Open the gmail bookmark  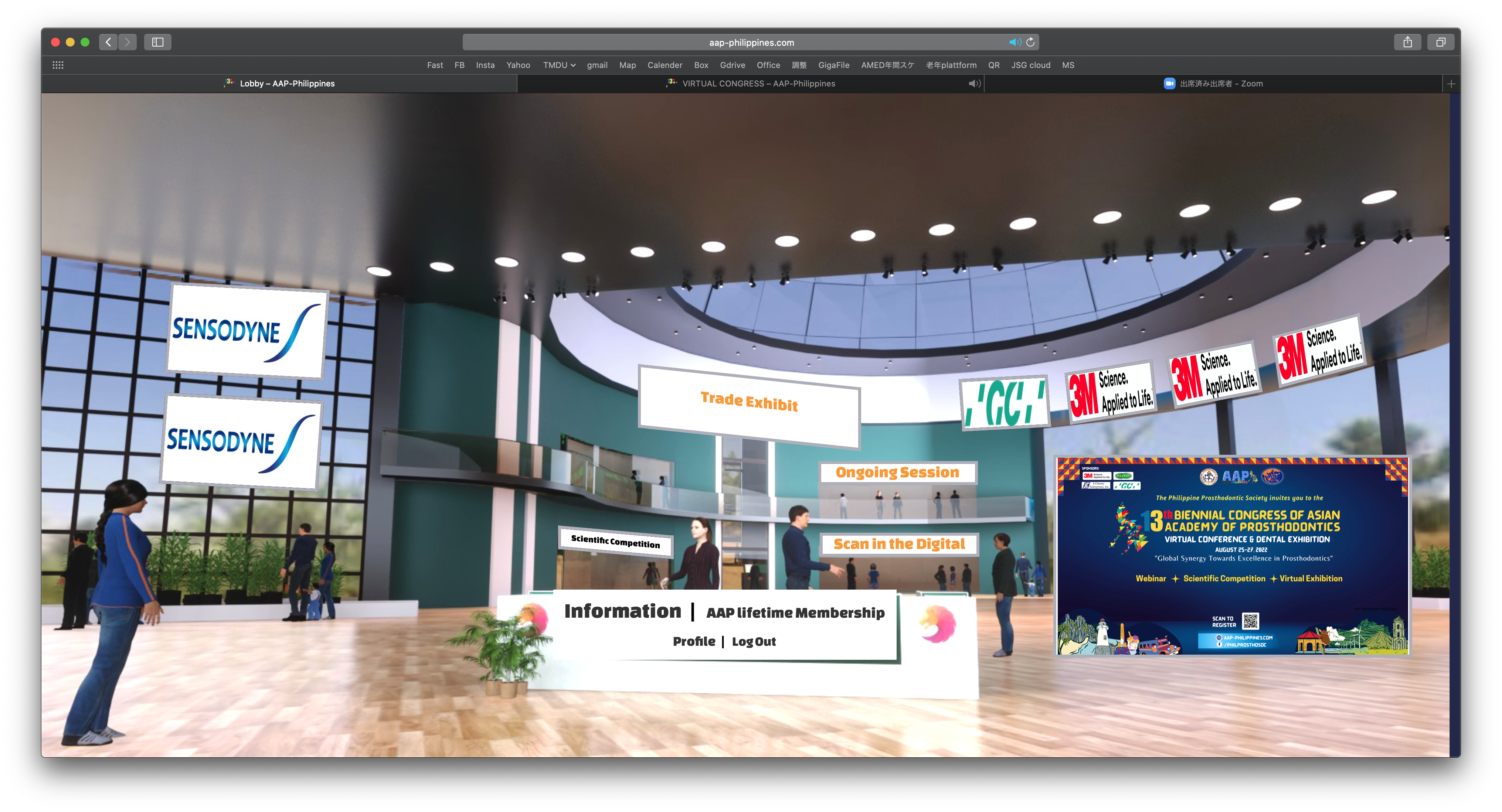(597, 65)
